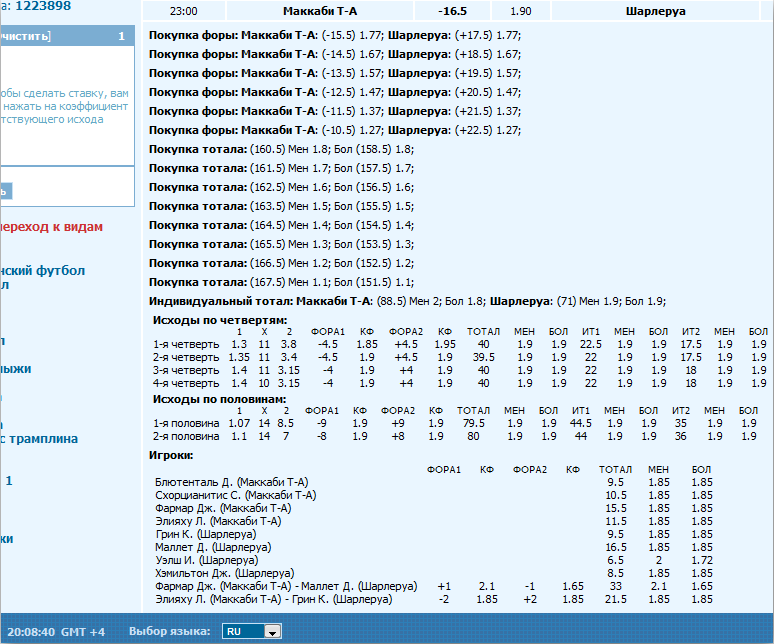Select player row Хэмильтон Дж. (Шарлеруа)

pos(225,573)
